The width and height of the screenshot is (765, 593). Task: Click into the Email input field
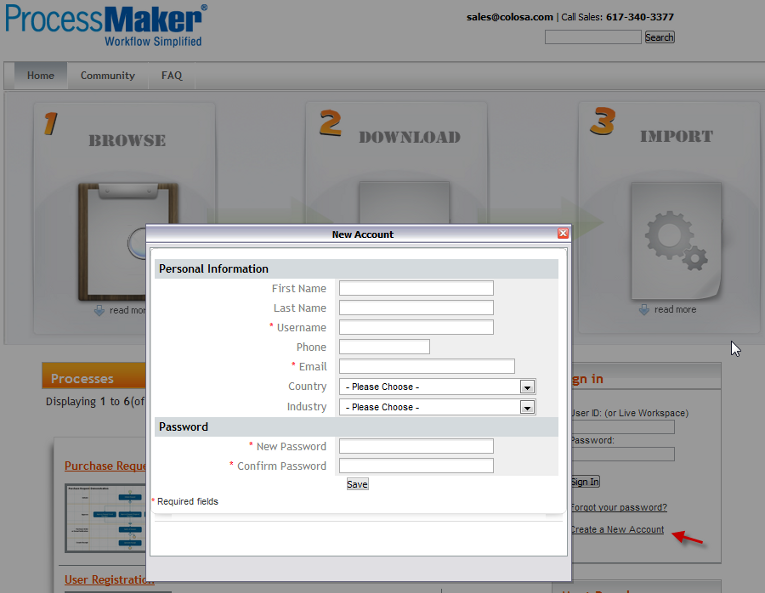coord(426,366)
